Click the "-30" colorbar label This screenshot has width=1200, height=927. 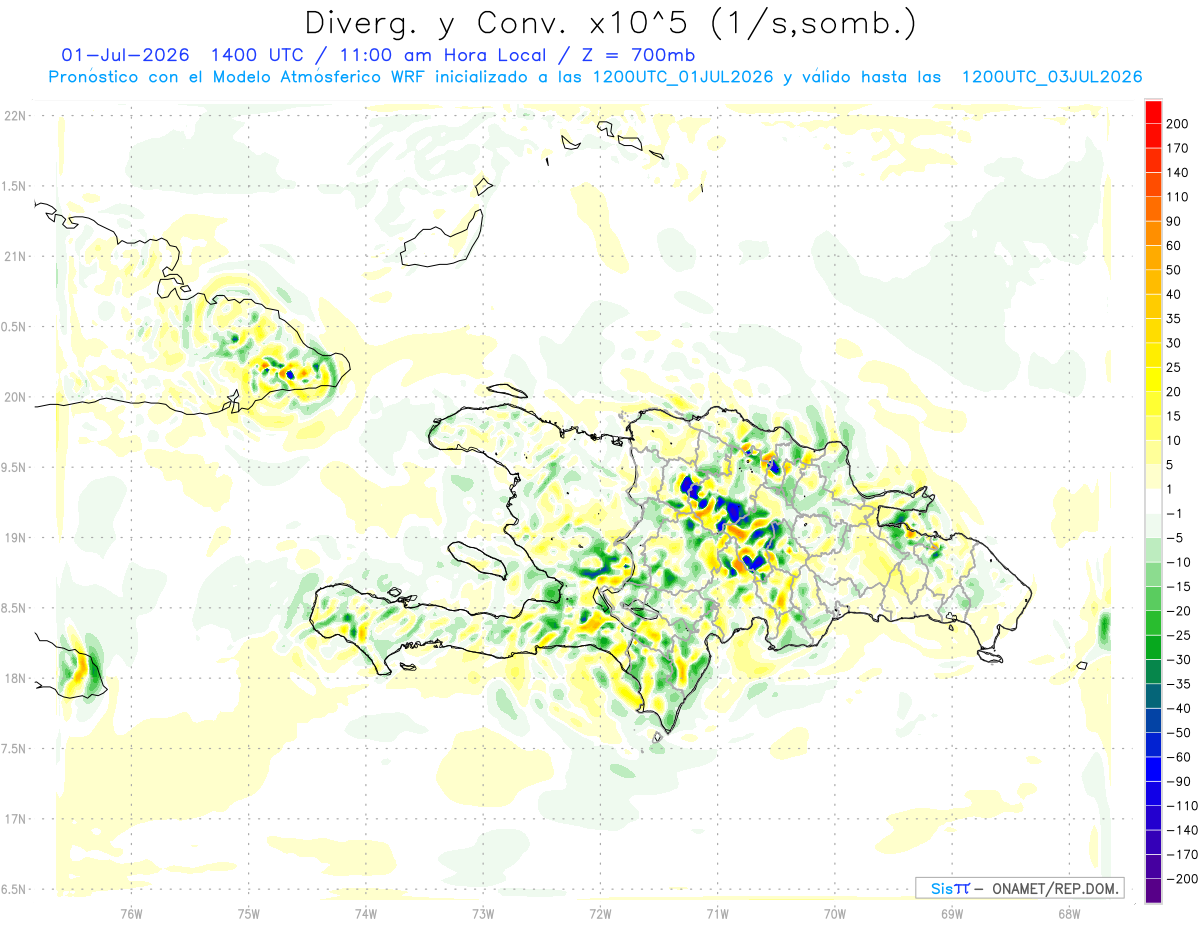point(1180,660)
